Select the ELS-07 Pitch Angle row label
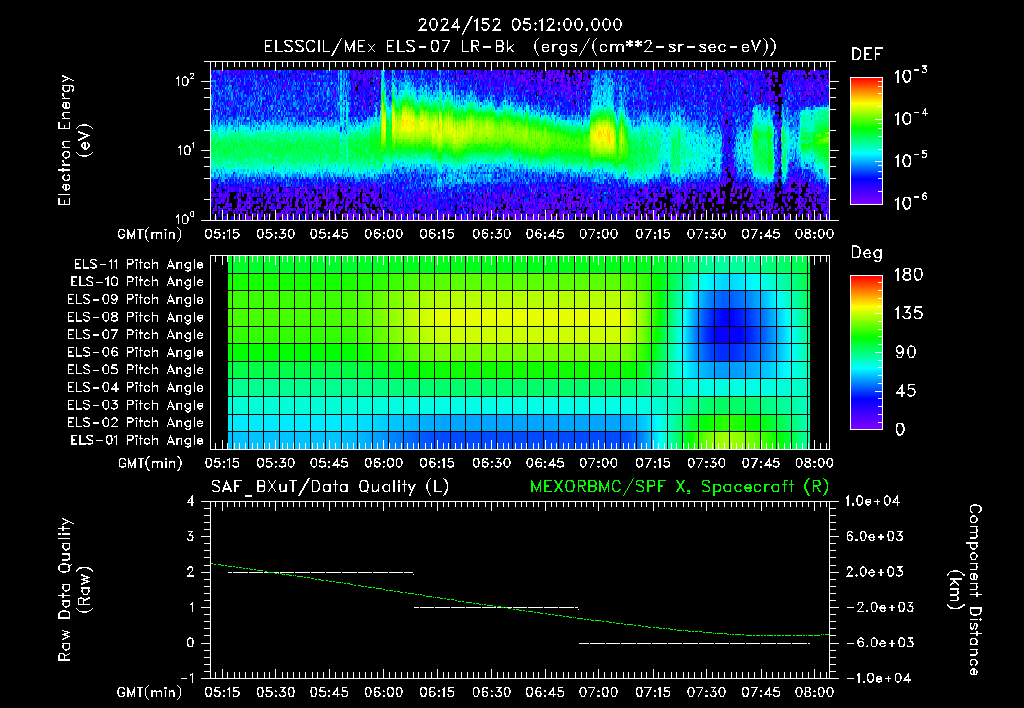1024x708 pixels. pyautogui.click(x=136, y=334)
